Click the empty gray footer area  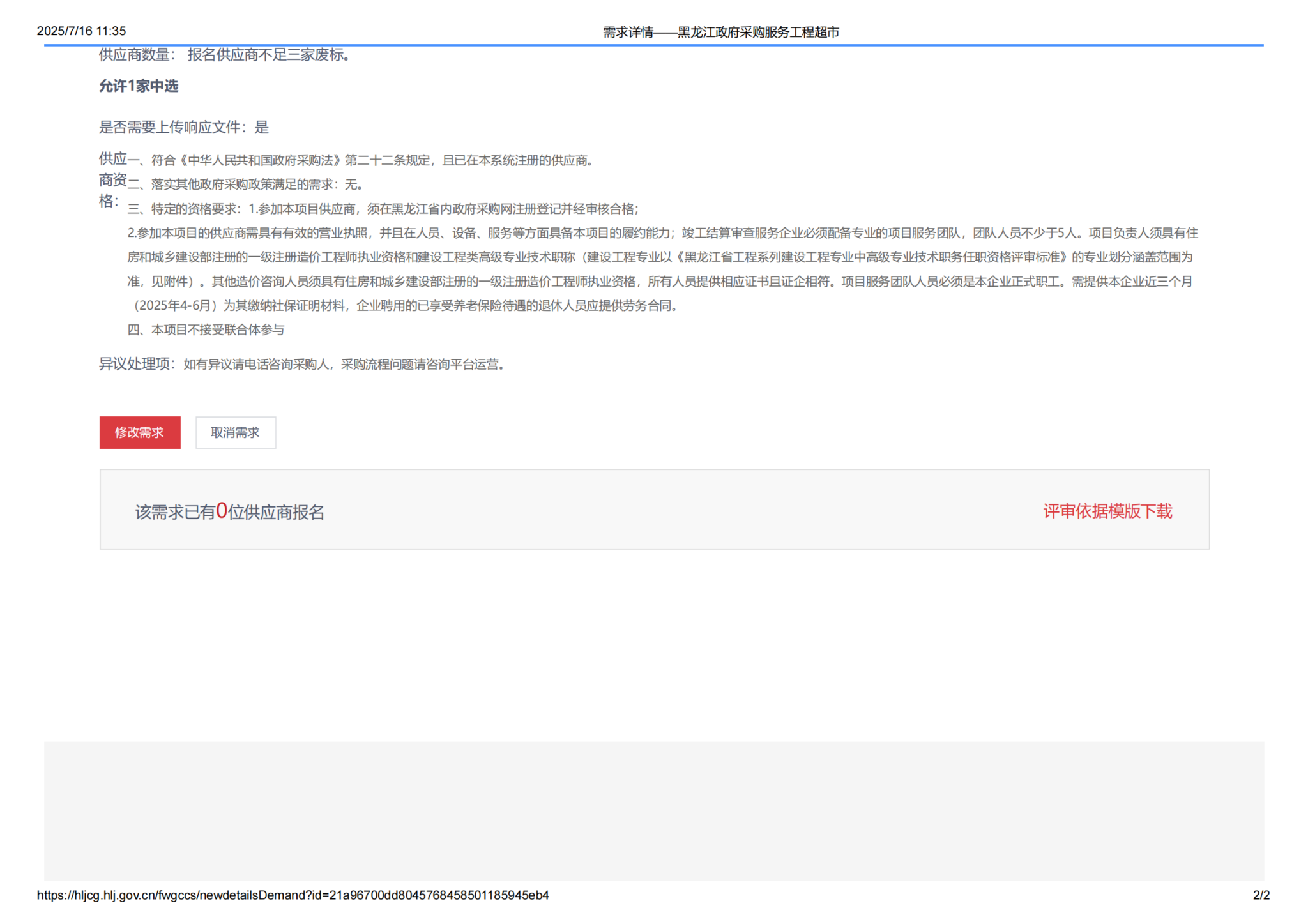click(654, 811)
